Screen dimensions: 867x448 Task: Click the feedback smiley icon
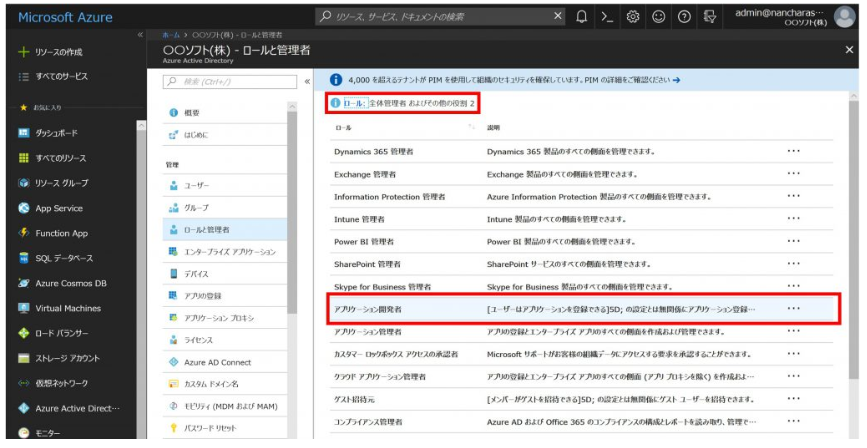[x=659, y=17]
